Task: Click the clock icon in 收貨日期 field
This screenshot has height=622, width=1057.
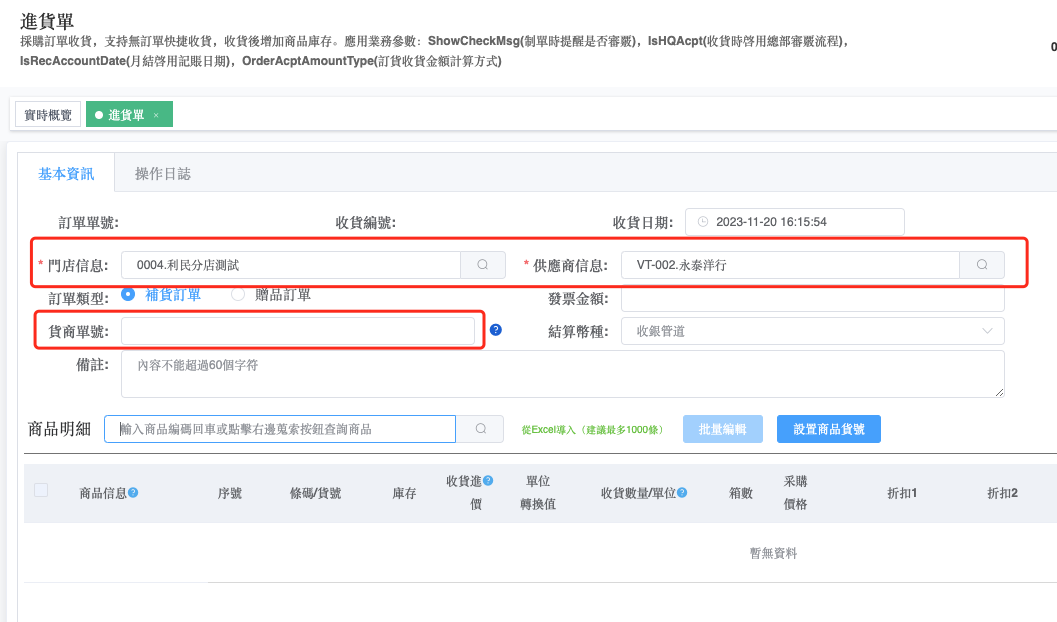Action: (x=703, y=222)
